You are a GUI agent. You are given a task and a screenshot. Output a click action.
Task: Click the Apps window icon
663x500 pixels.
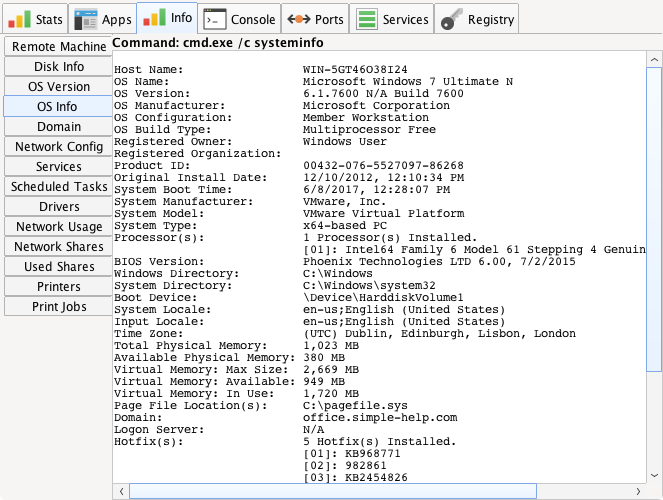(x=86, y=19)
